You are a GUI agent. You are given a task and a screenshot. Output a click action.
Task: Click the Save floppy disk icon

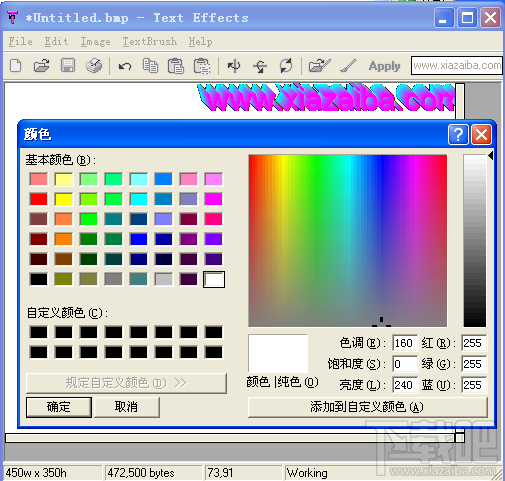(68, 65)
